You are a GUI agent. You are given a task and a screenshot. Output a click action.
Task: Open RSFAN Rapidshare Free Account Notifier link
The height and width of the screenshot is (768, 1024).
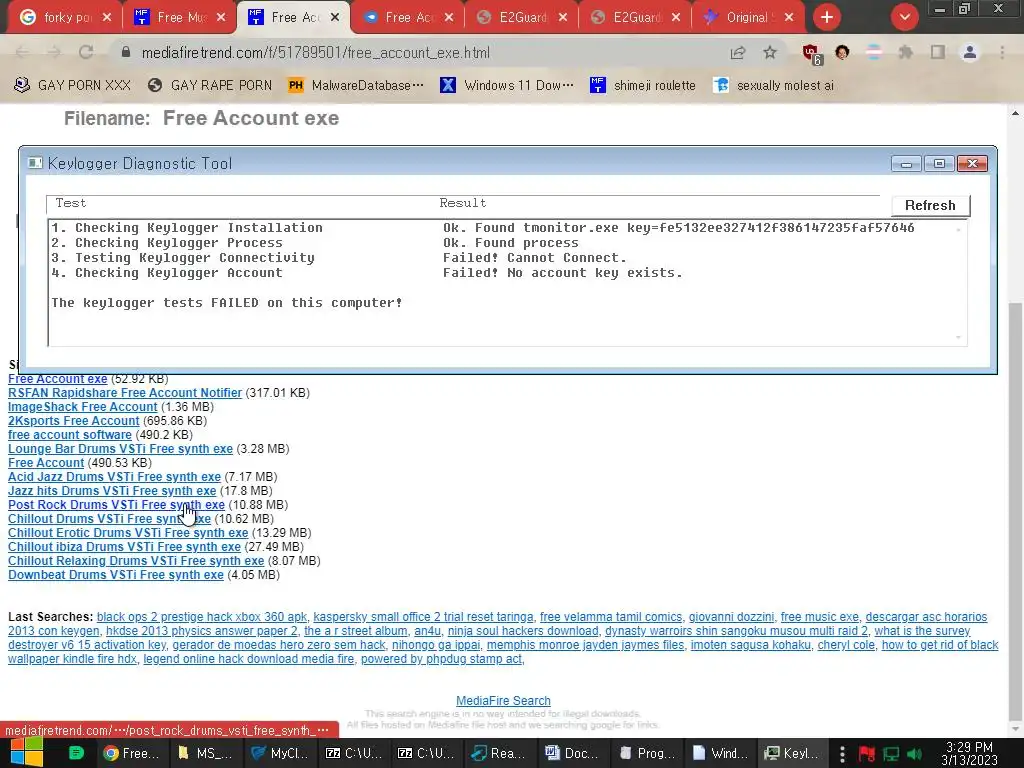[125, 392]
